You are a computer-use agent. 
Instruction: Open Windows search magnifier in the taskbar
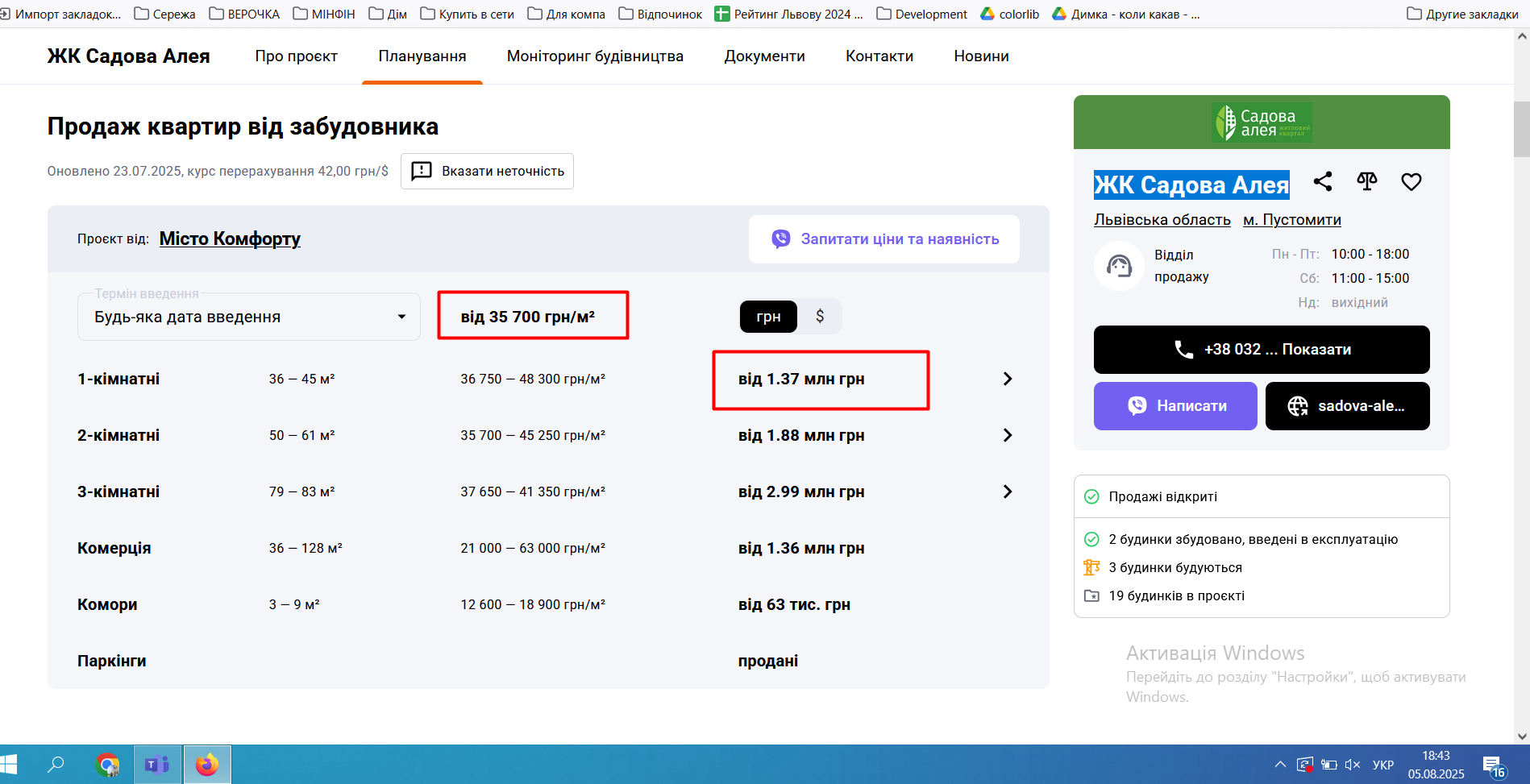(x=56, y=764)
